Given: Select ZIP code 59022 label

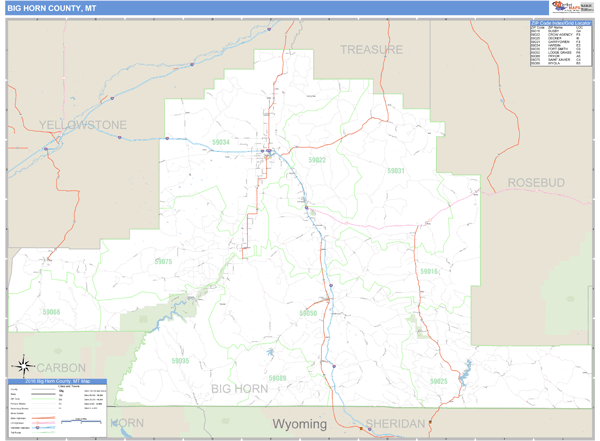Looking at the screenshot, I should [317, 160].
